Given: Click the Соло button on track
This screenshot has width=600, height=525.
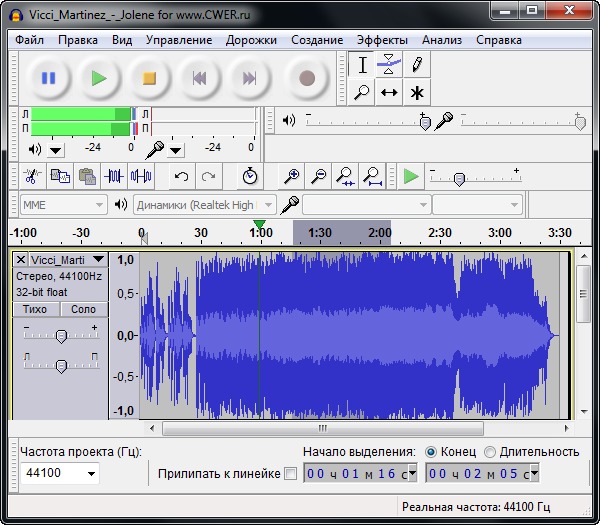Looking at the screenshot, I should pos(83,310).
